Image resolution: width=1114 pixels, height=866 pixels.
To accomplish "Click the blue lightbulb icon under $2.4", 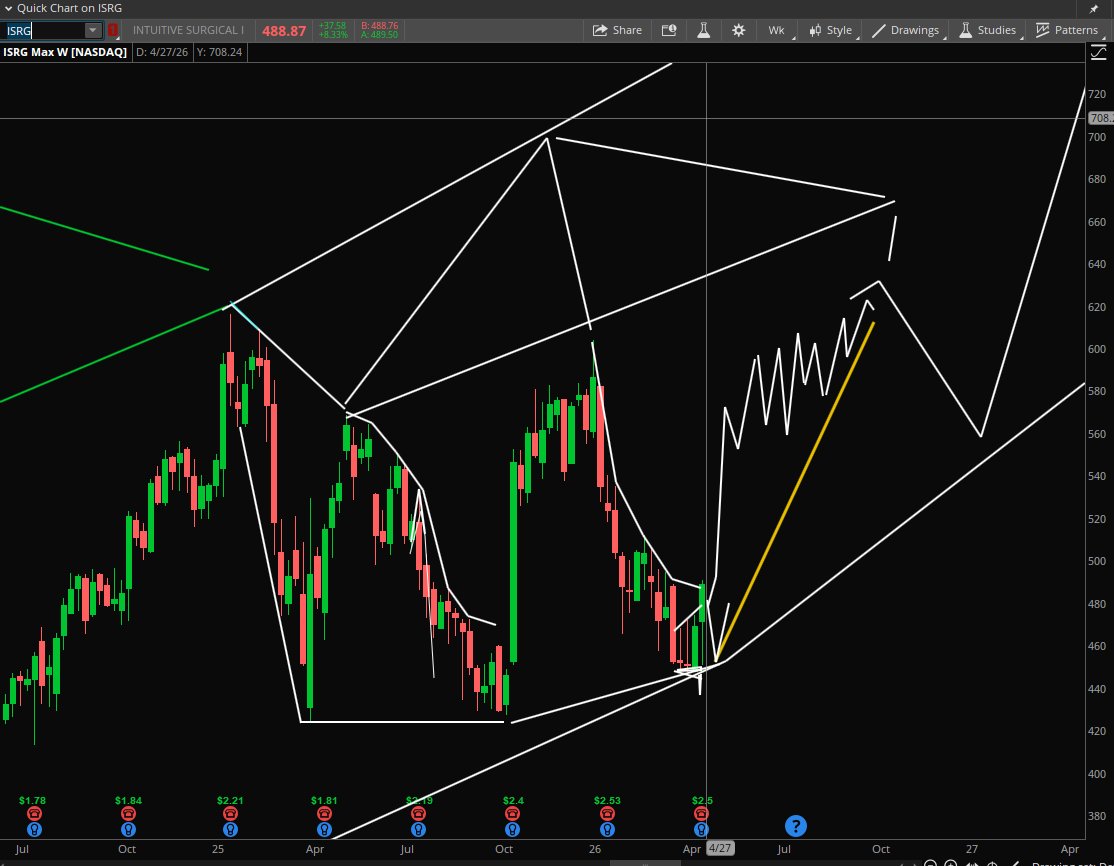I will pos(512,829).
